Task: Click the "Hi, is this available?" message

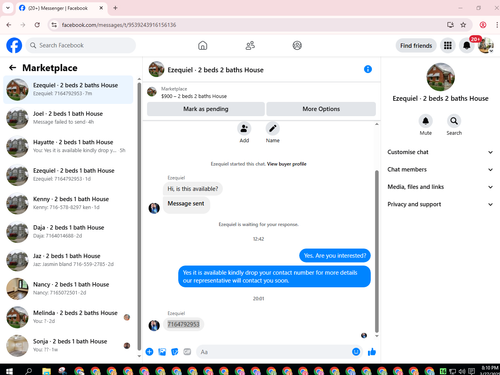Action: tap(193, 189)
